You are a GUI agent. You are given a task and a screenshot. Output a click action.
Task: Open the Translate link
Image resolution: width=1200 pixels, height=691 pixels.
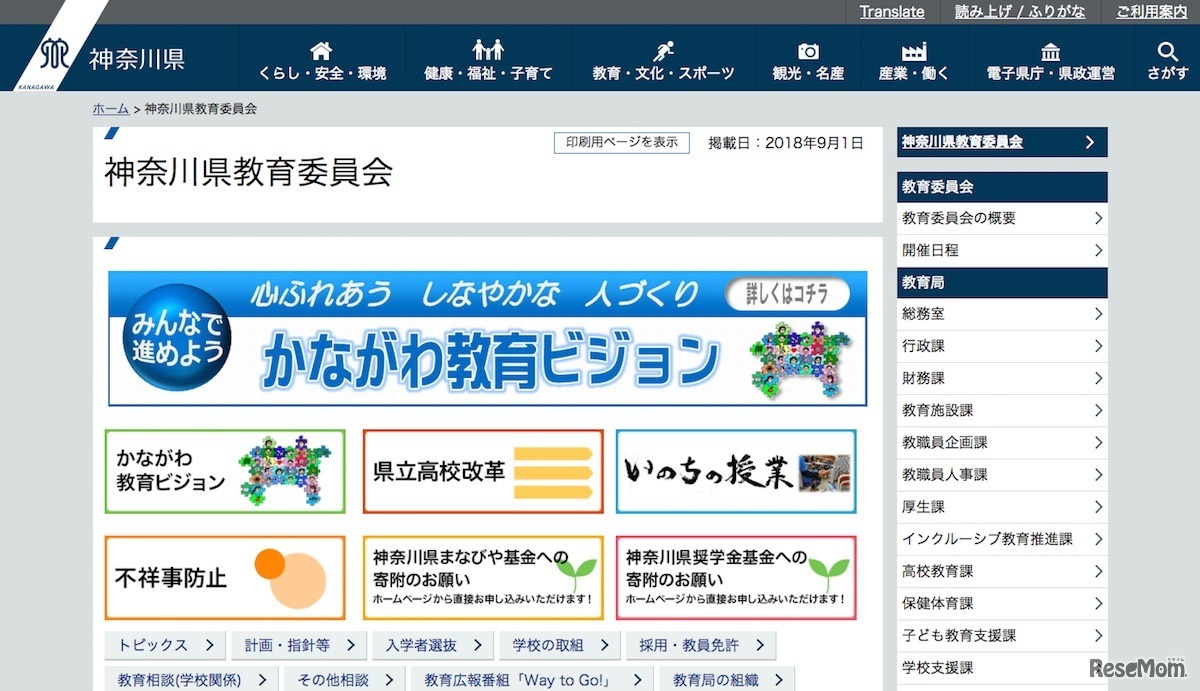tap(891, 11)
